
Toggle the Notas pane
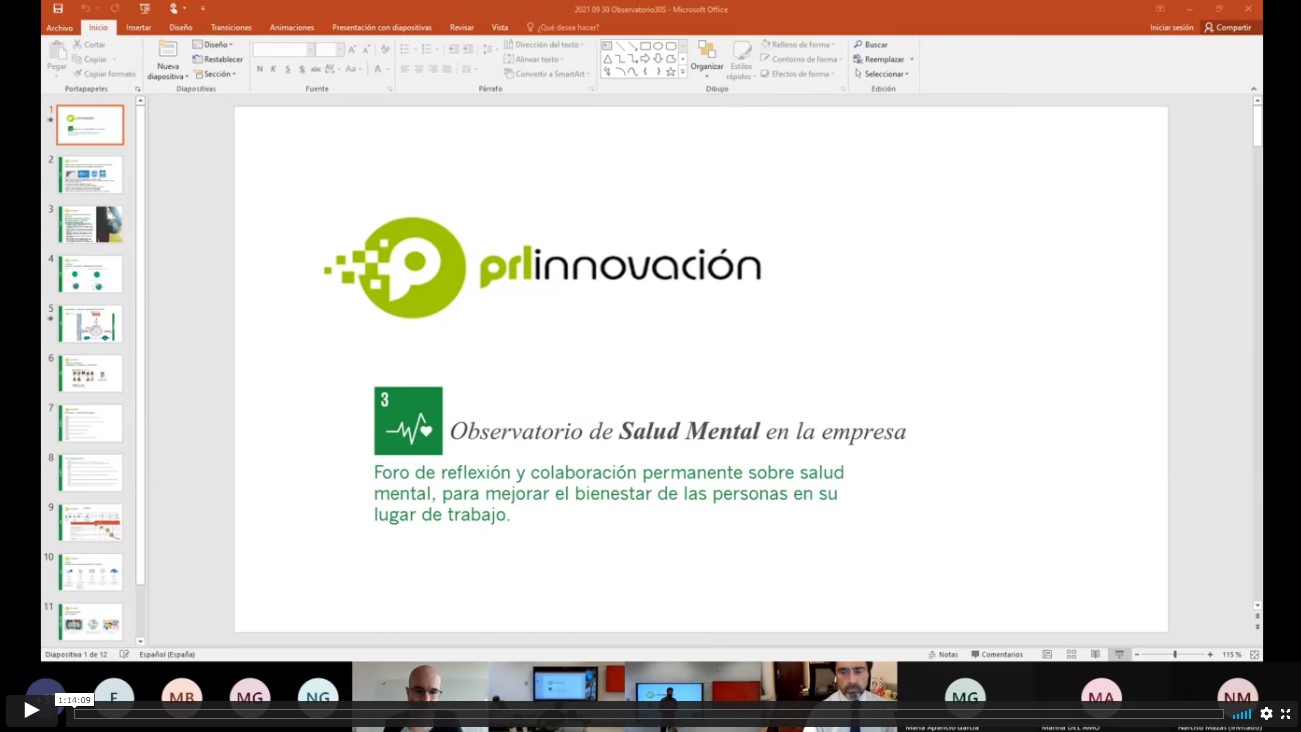tap(943, 654)
